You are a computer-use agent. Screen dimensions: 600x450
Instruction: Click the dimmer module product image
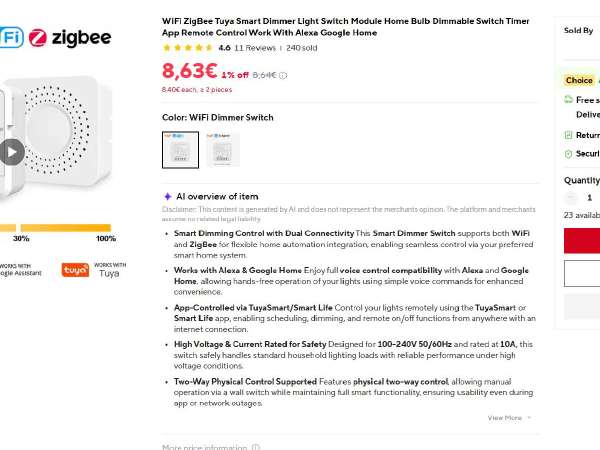(57, 130)
